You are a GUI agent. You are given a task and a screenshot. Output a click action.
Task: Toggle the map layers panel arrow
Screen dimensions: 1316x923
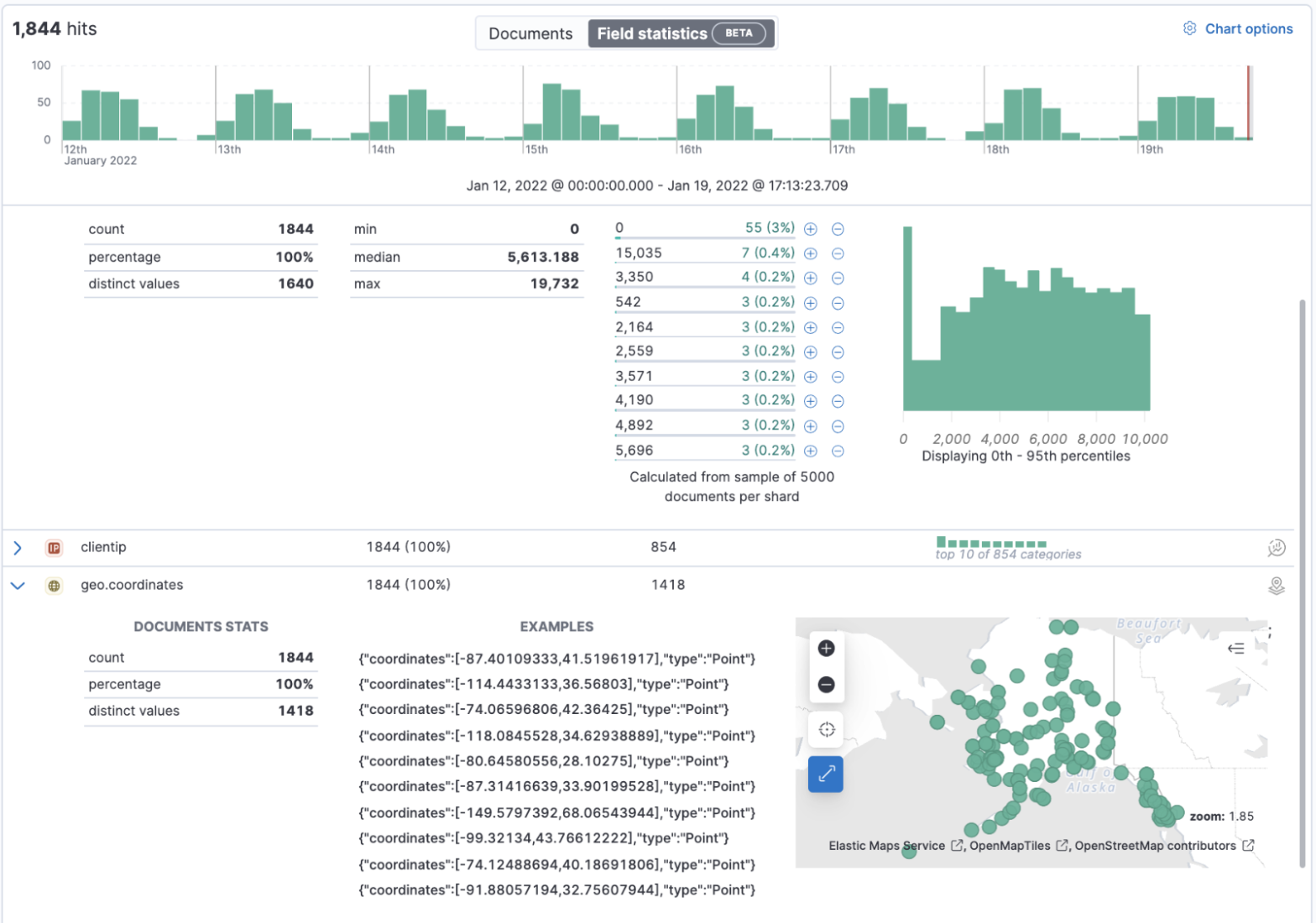coord(1235,649)
